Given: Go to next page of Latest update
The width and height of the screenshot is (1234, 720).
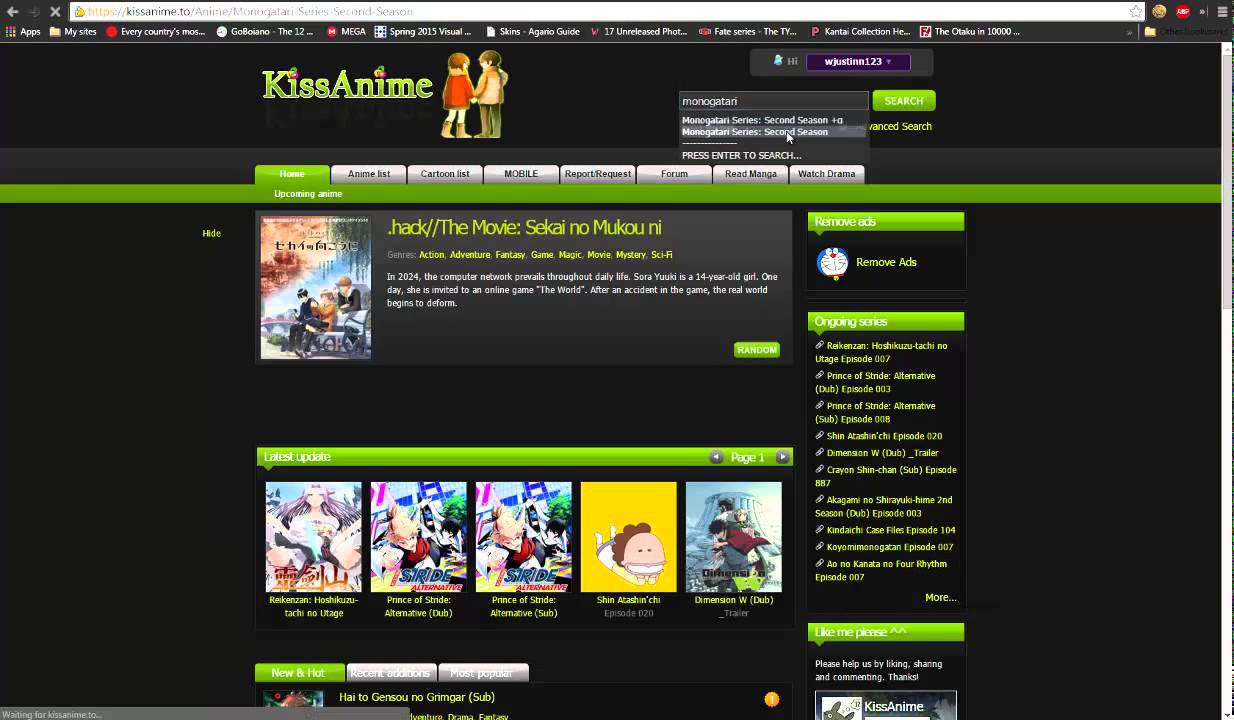Looking at the screenshot, I should (782, 457).
